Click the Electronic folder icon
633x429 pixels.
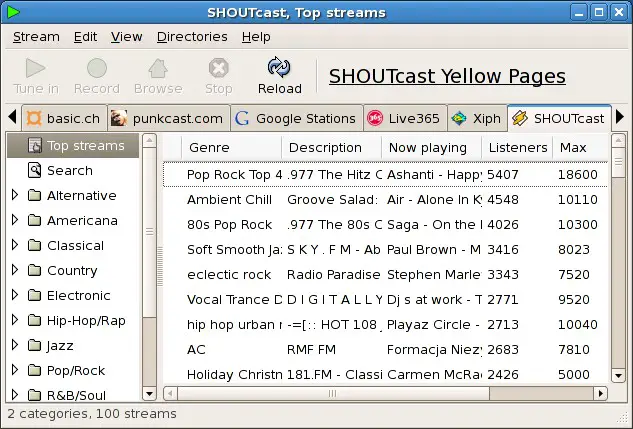[x=35, y=296]
